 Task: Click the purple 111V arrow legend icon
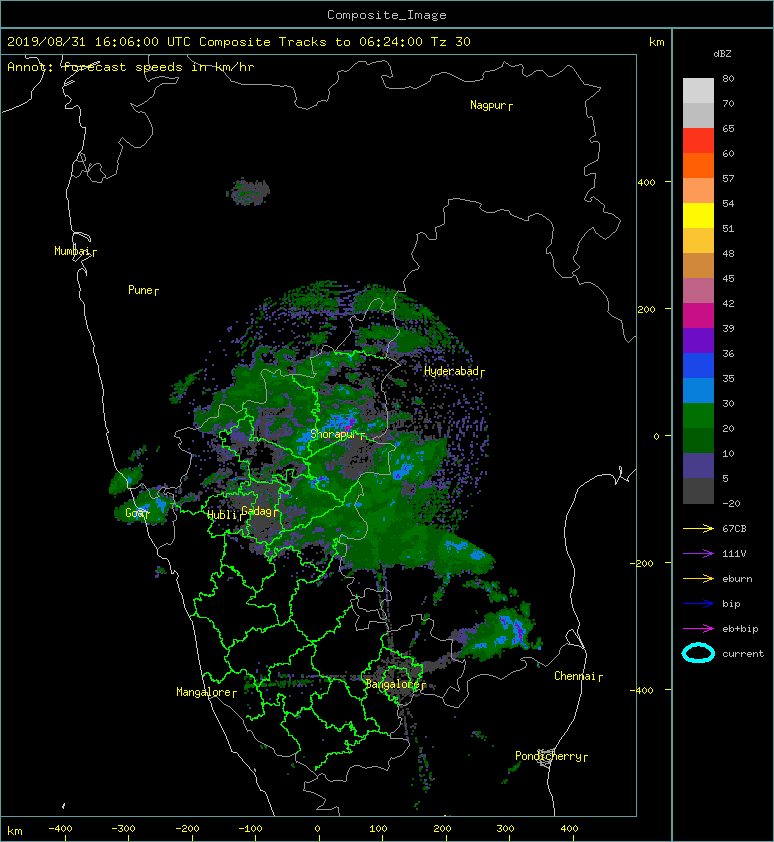point(698,554)
